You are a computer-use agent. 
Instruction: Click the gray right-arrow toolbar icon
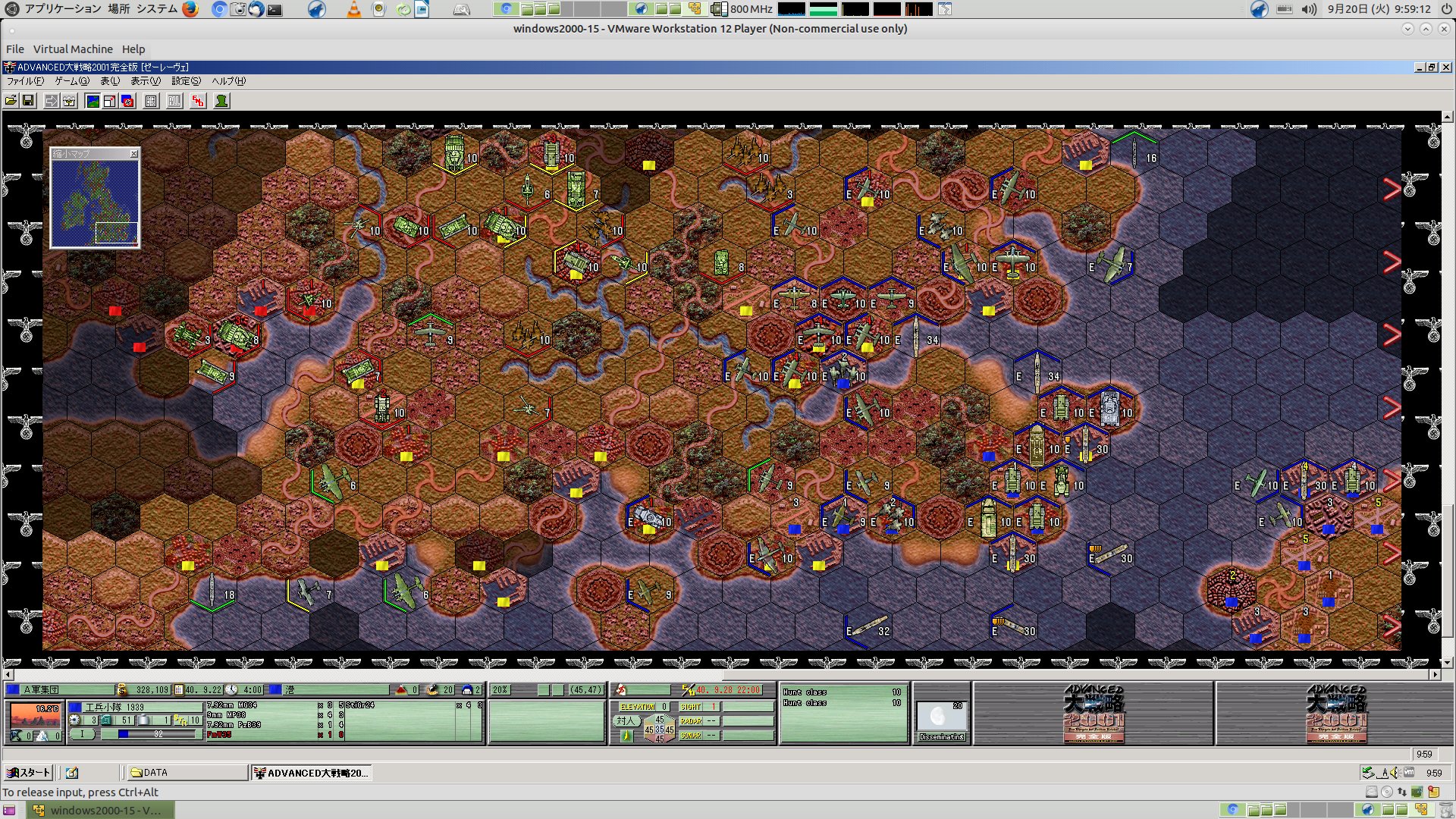(x=52, y=101)
